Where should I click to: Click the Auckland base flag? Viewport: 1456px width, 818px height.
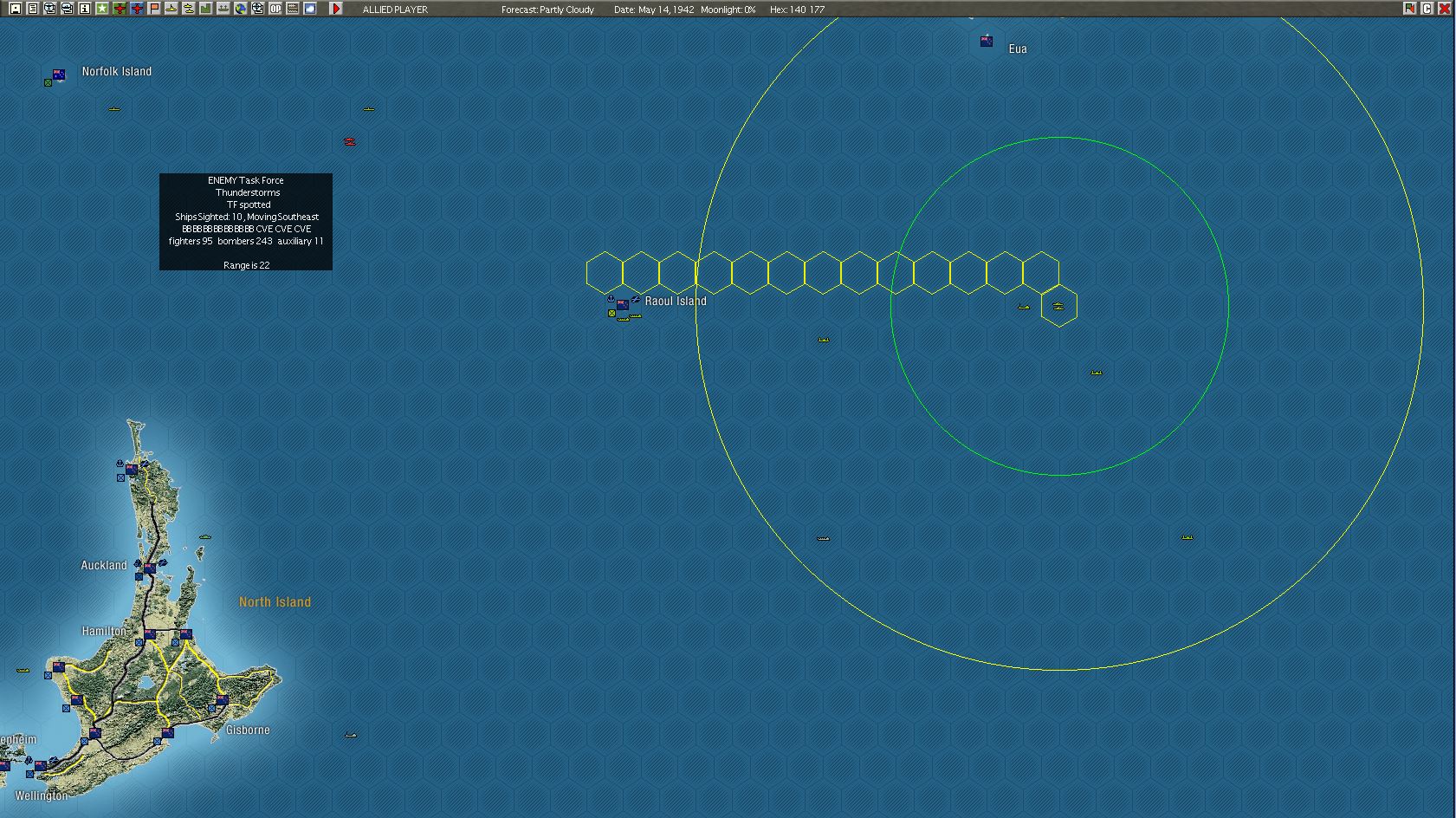point(149,568)
